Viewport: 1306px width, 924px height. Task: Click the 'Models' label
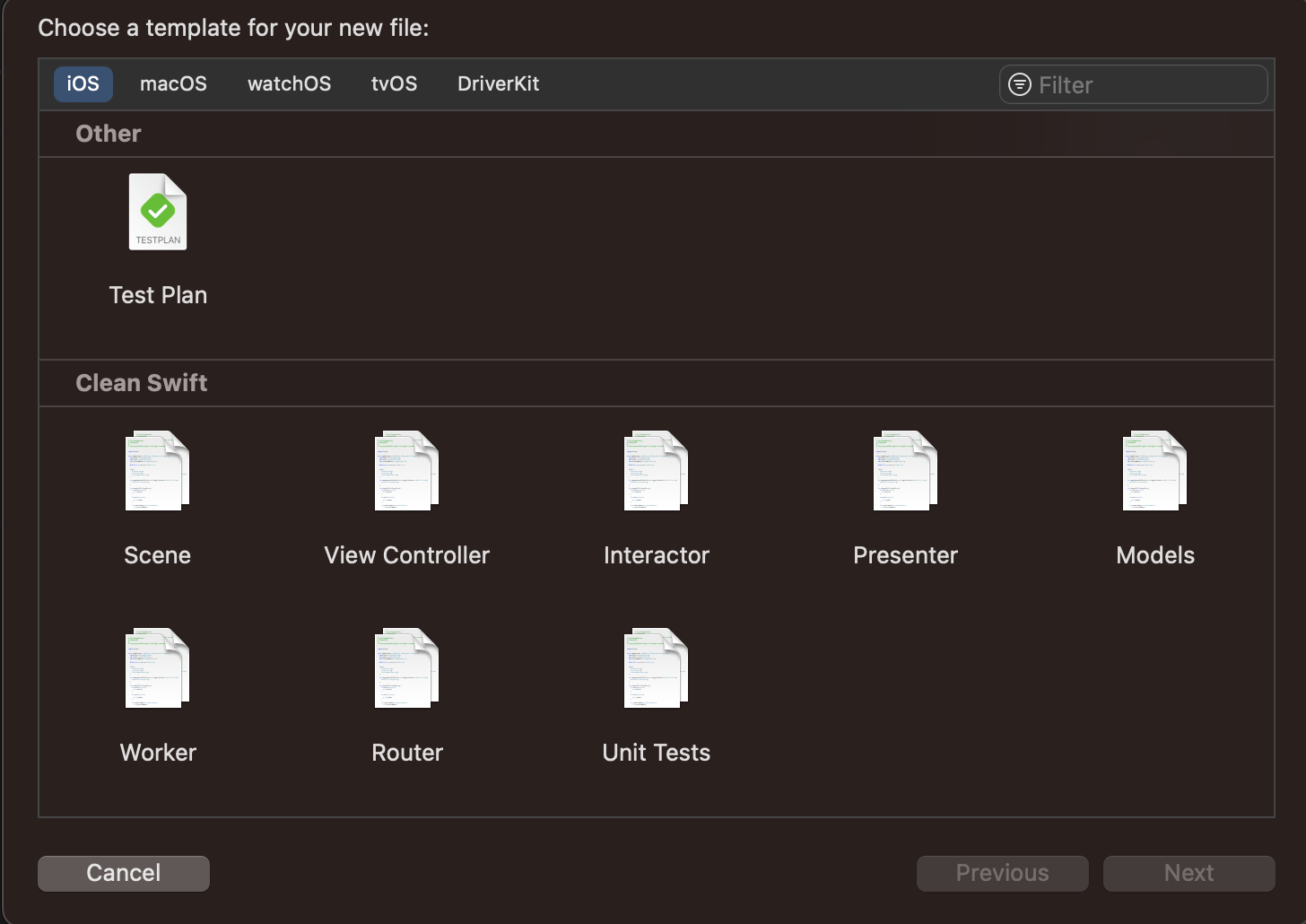pos(1155,555)
